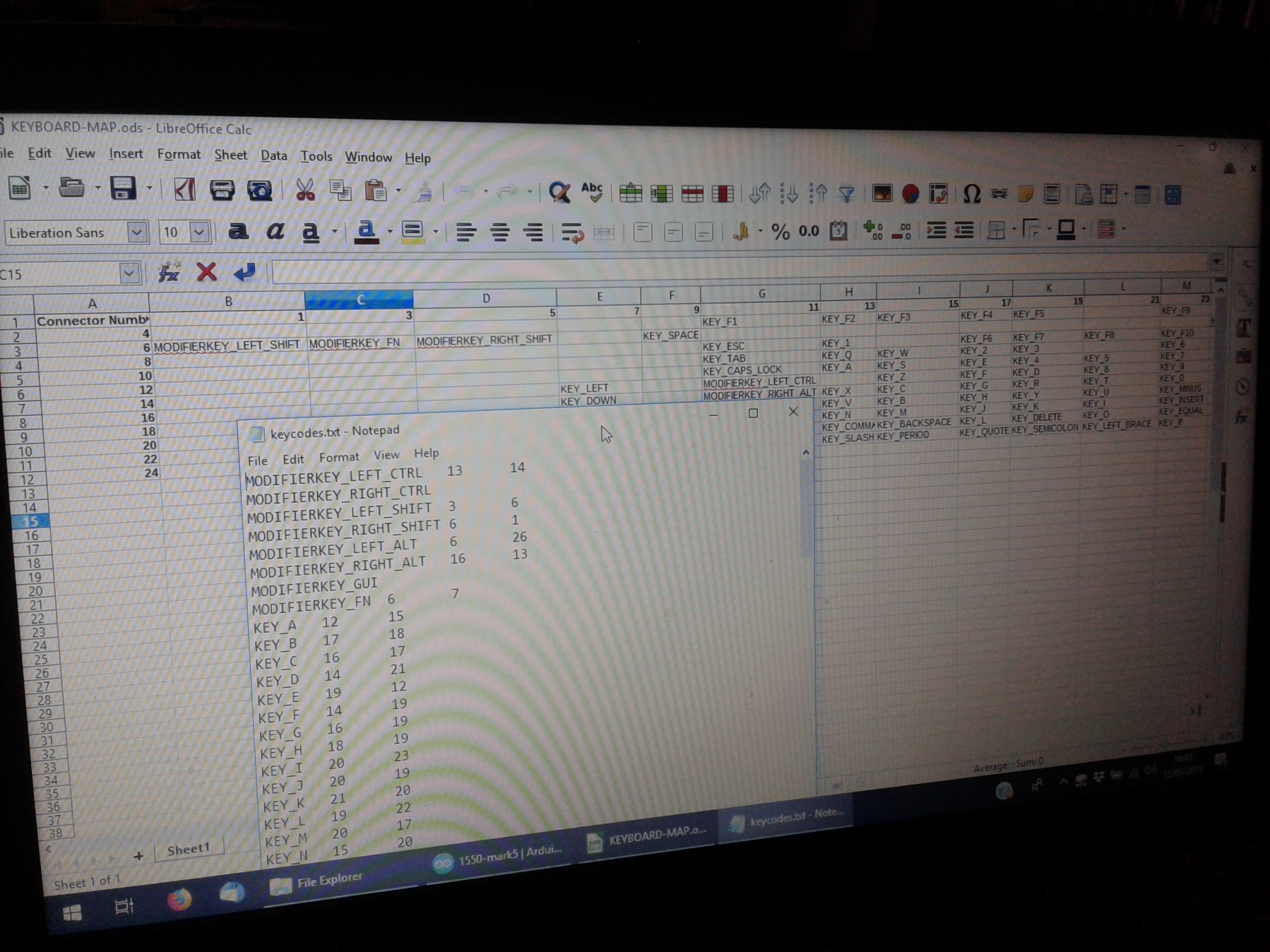
Task: Open Windows Start button
Action: [72, 913]
